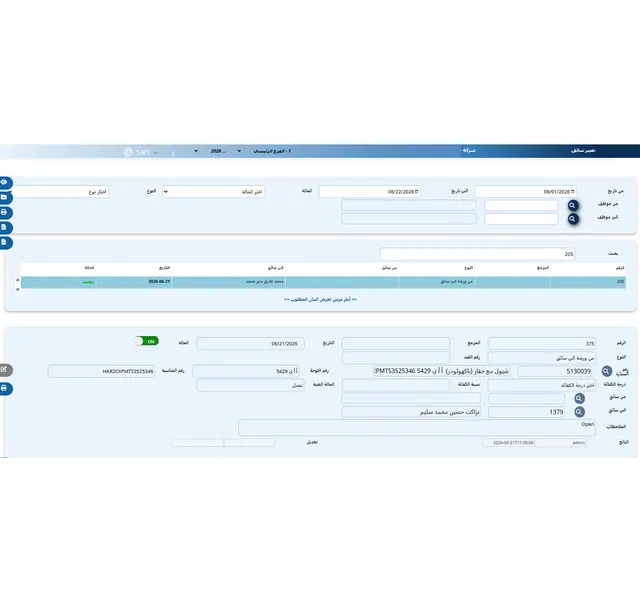Click the last document icon on upper sidebar
This screenshot has height=602, width=640.
(x=4, y=242)
